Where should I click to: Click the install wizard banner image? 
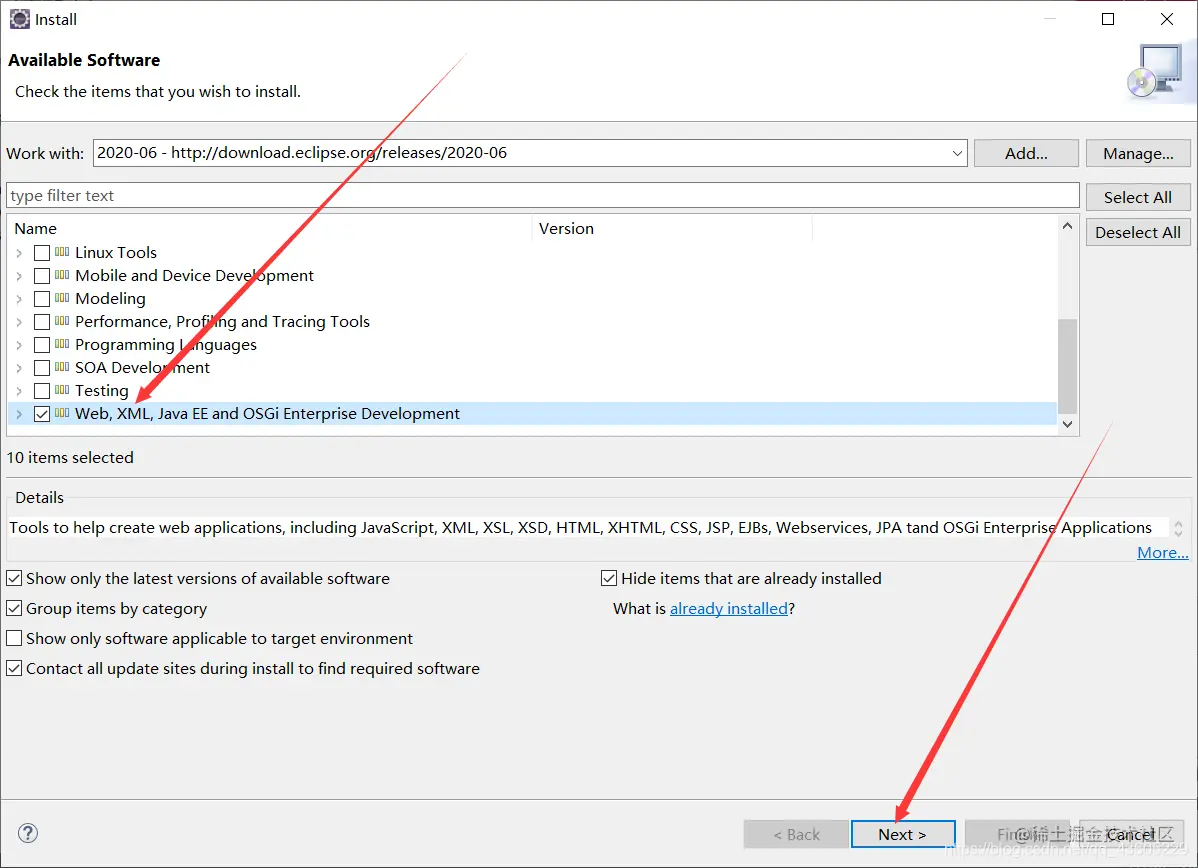(x=1161, y=71)
